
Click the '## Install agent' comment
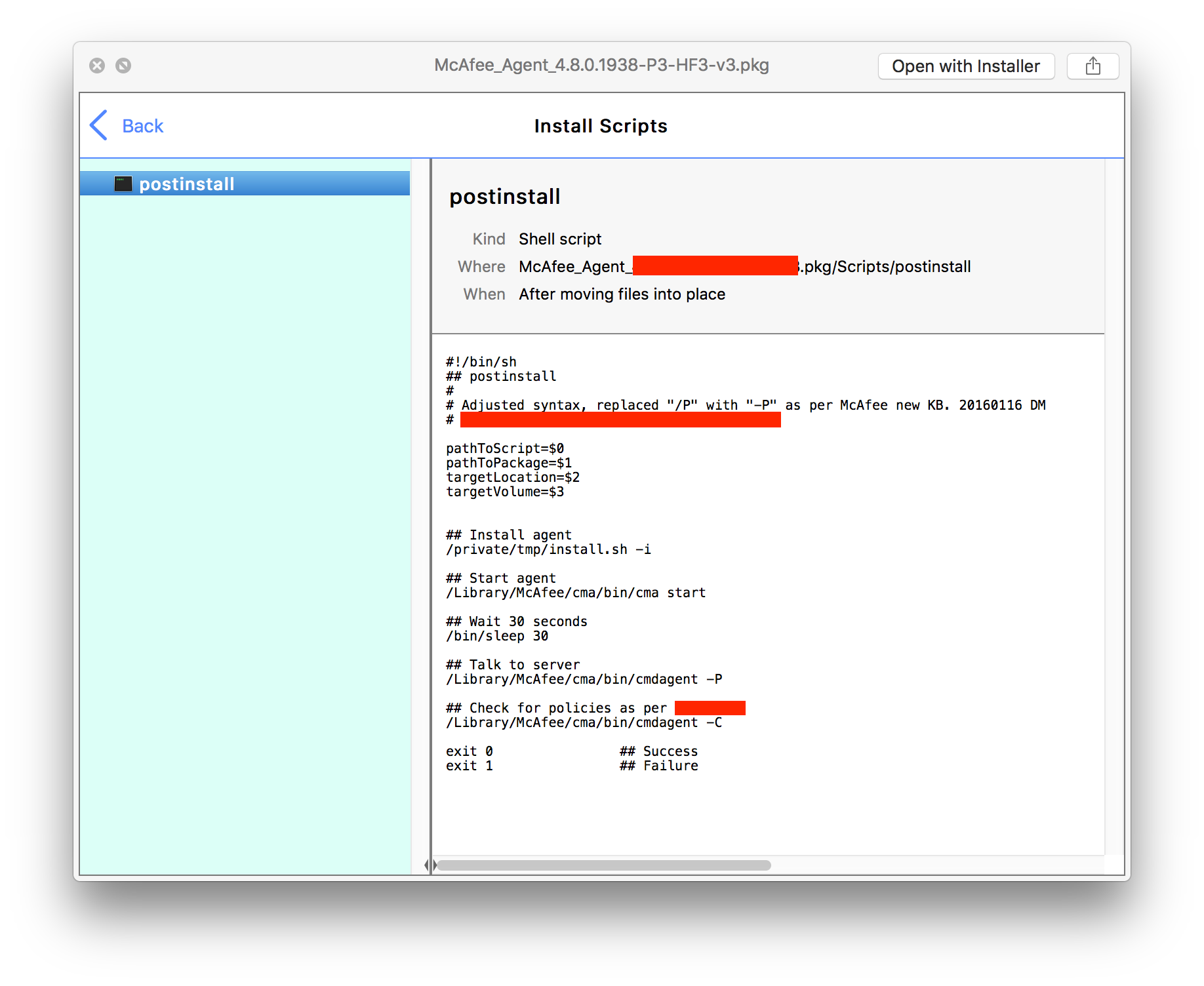coord(509,535)
